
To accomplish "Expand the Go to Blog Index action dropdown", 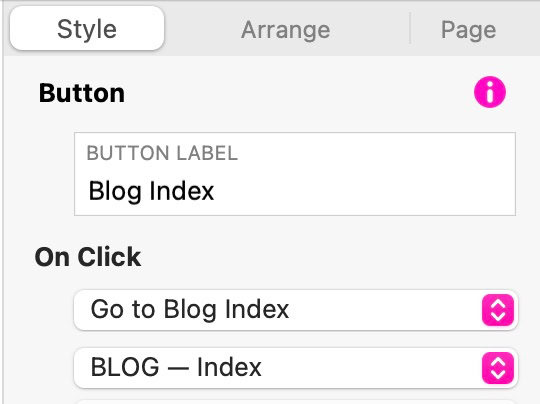I will 296,310.
